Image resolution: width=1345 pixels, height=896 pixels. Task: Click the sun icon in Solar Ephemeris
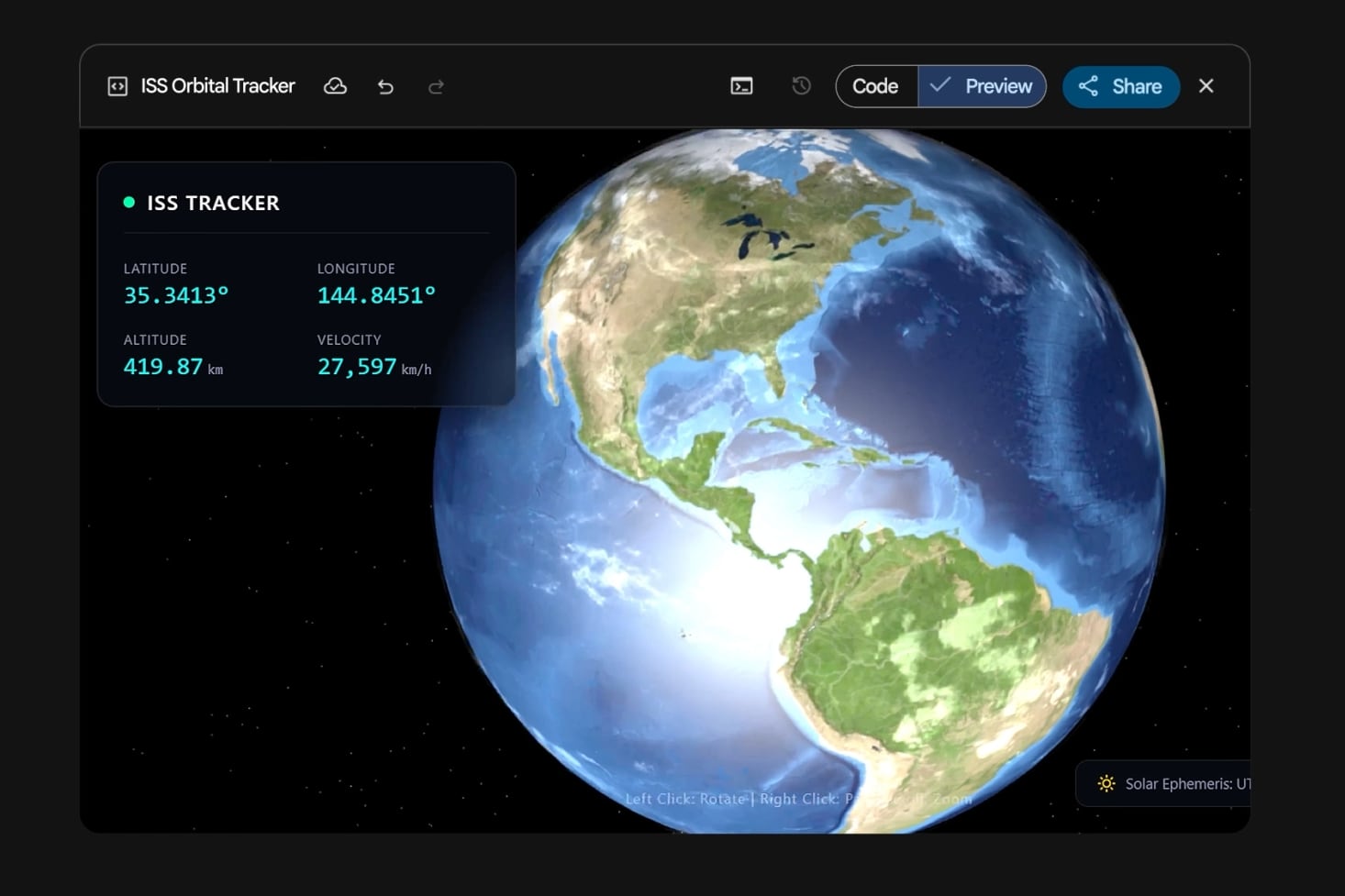tap(1106, 783)
